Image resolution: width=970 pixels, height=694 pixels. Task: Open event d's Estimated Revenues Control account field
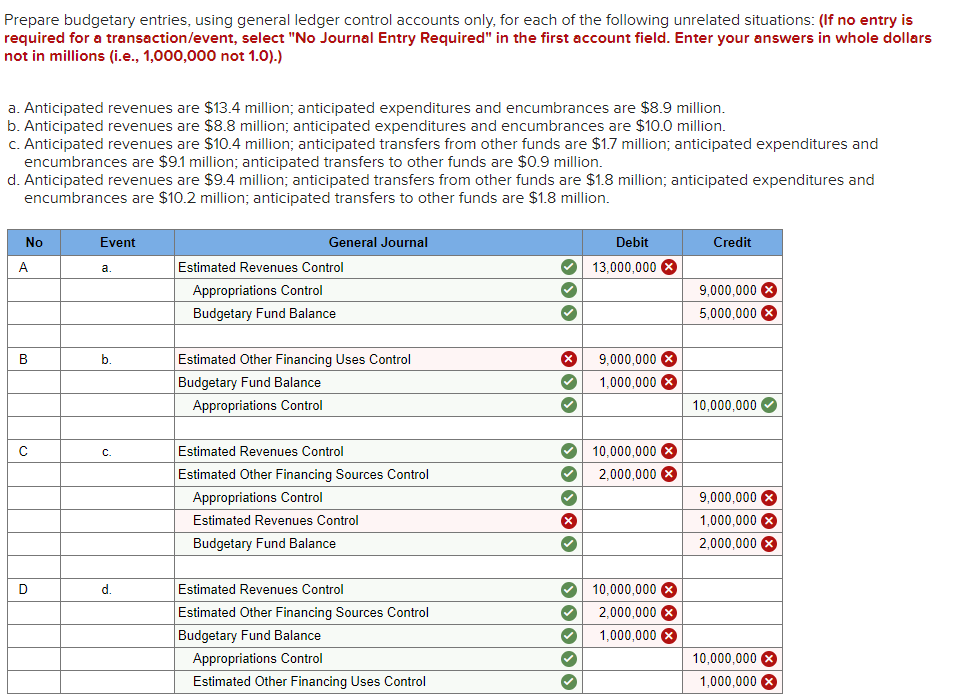378,589
